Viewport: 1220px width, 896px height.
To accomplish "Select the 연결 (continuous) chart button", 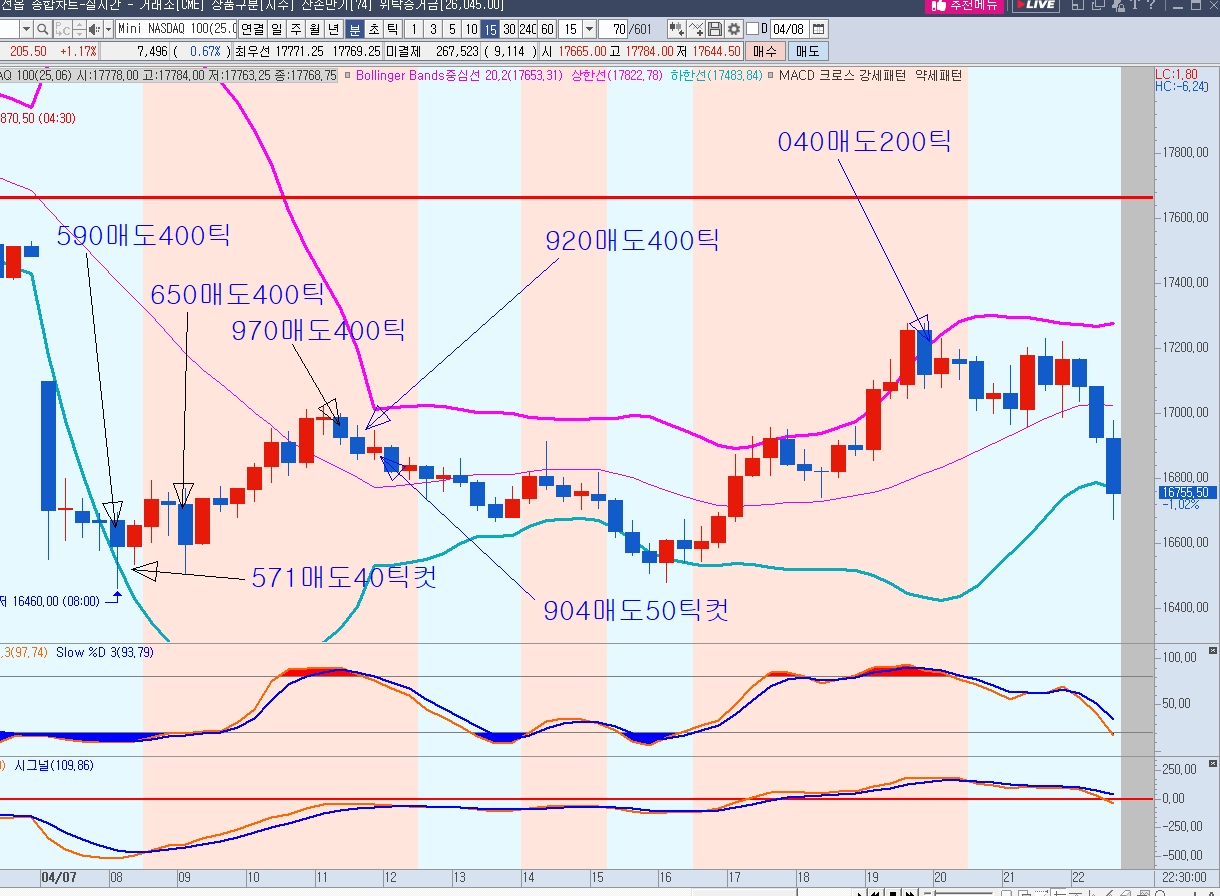I will click(x=252, y=29).
